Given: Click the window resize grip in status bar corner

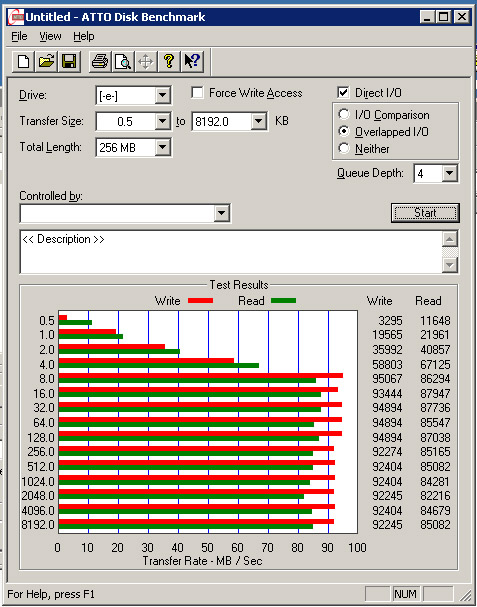Looking at the screenshot, I should 465,595.
